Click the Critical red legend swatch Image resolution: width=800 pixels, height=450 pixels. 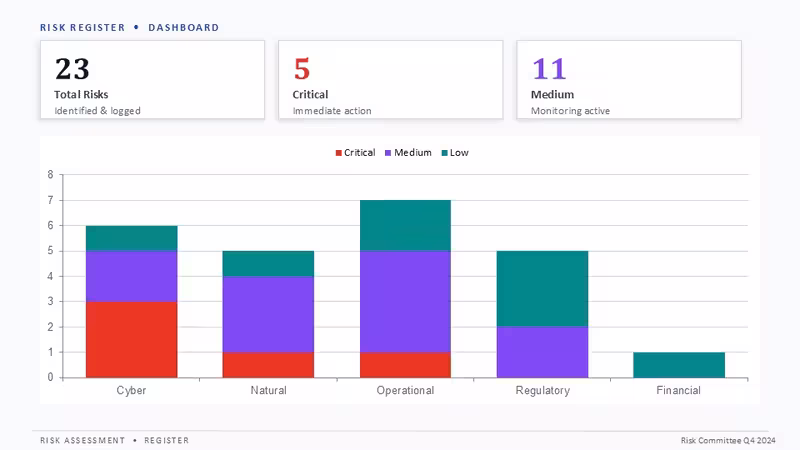[338, 153]
